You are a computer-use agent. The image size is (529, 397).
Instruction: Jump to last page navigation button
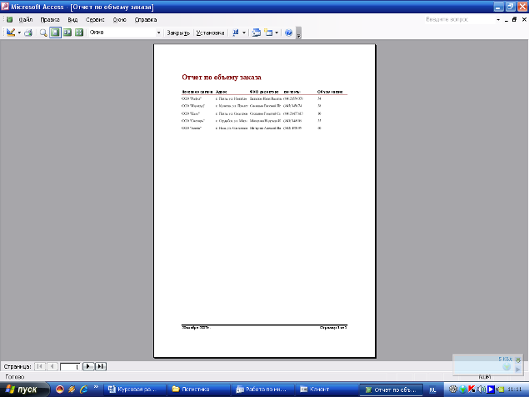click(x=101, y=366)
